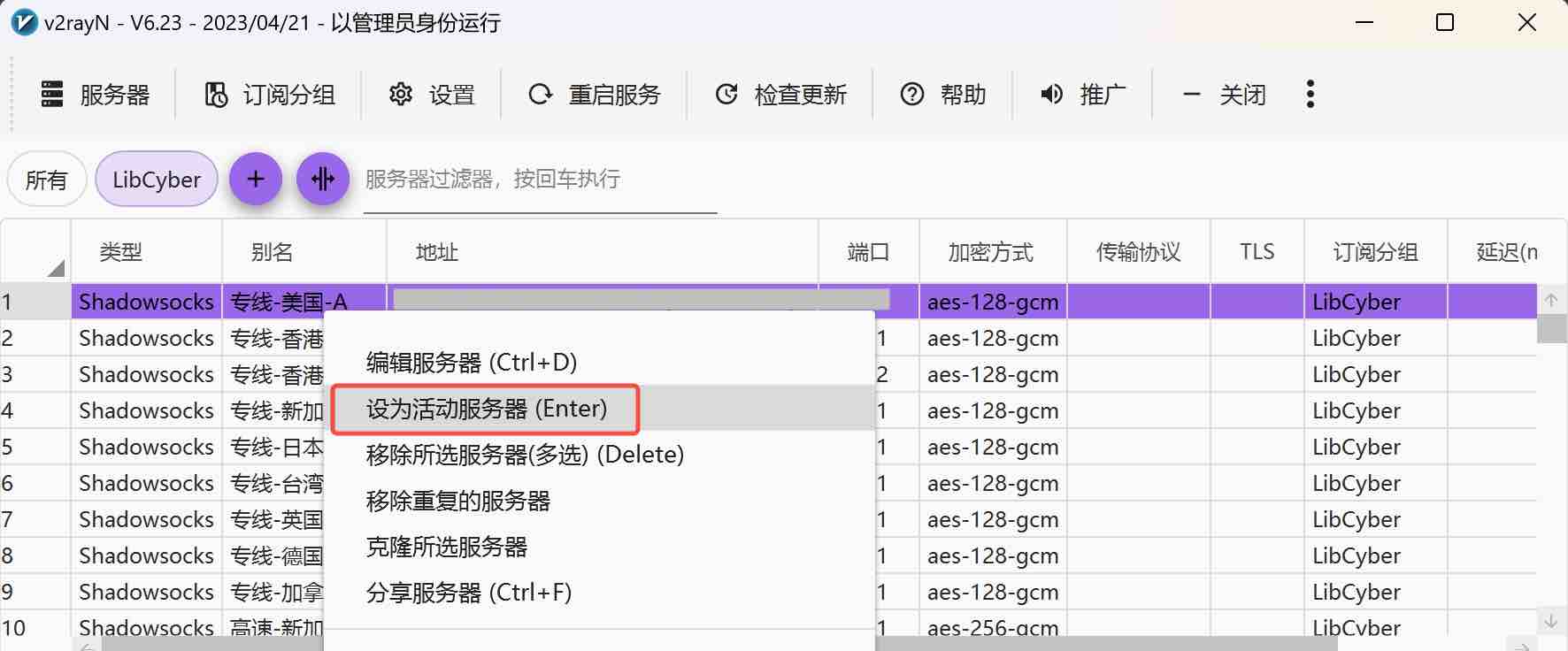The width and height of the screenshot is (1568, 651).
Task: Click aes-128-gcm cell in row 1
Action: [x=993, y=302]
